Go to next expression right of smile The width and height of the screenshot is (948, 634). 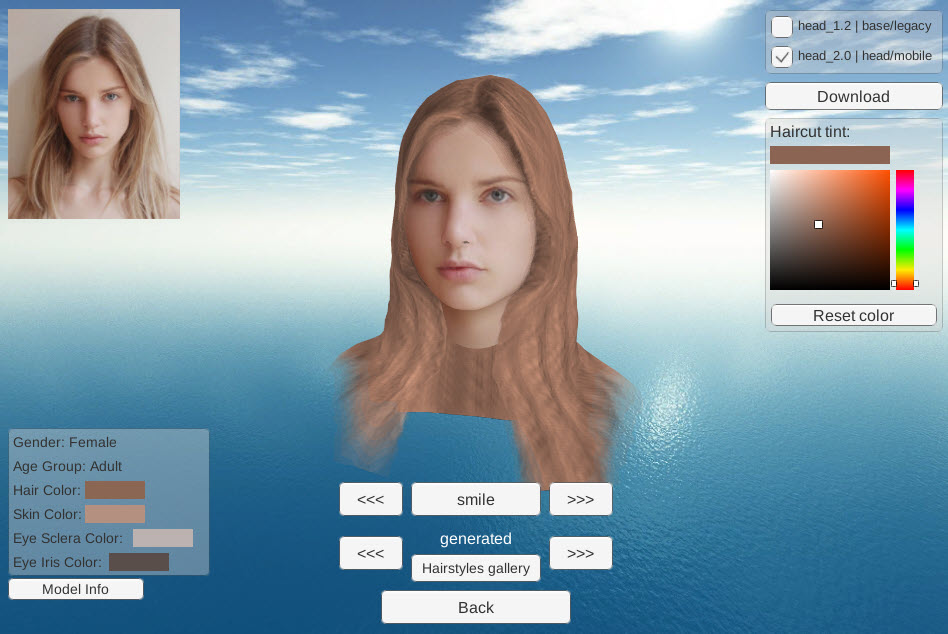pyautogui.click(x=580, y=499)
